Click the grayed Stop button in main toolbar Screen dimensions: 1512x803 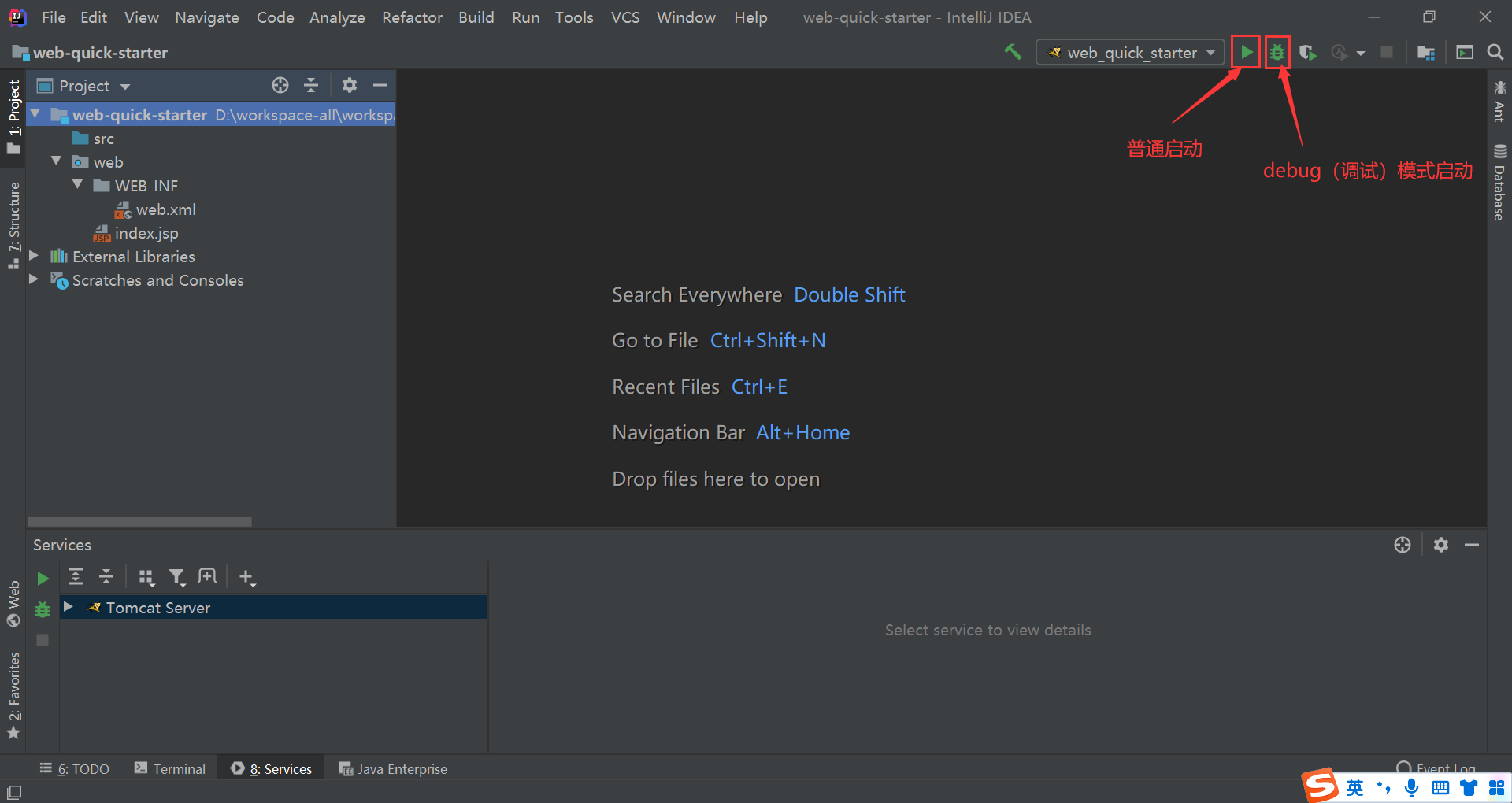click(1387, 52)
